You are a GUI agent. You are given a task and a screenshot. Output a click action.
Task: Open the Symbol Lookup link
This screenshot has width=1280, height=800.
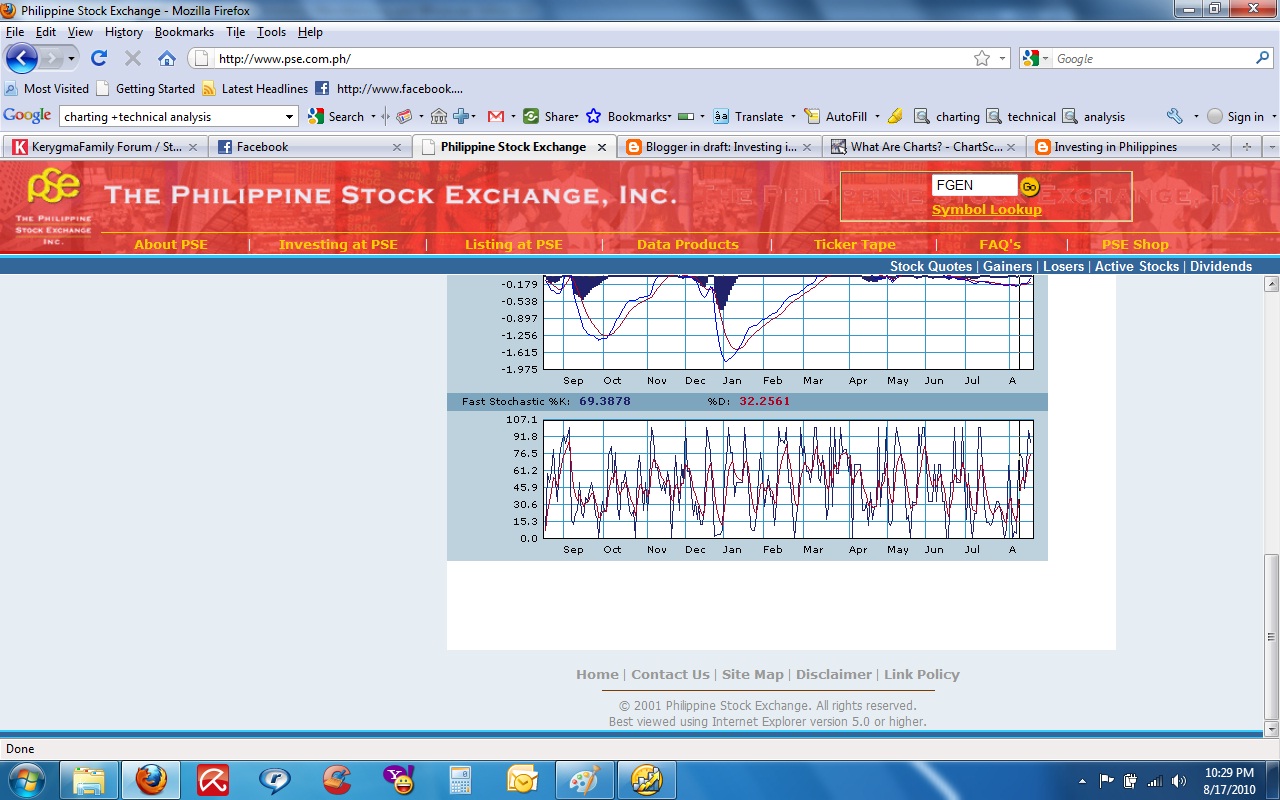tap(986, 209)
